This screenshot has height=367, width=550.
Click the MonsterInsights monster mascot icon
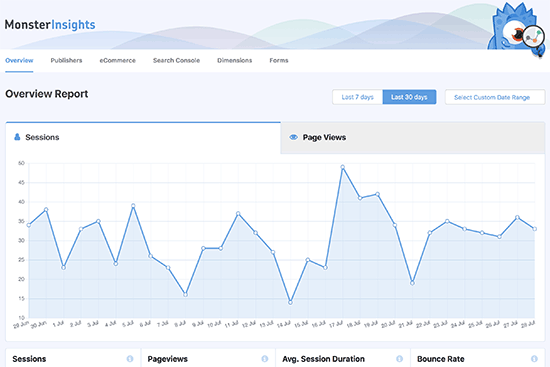pos(516,29)
